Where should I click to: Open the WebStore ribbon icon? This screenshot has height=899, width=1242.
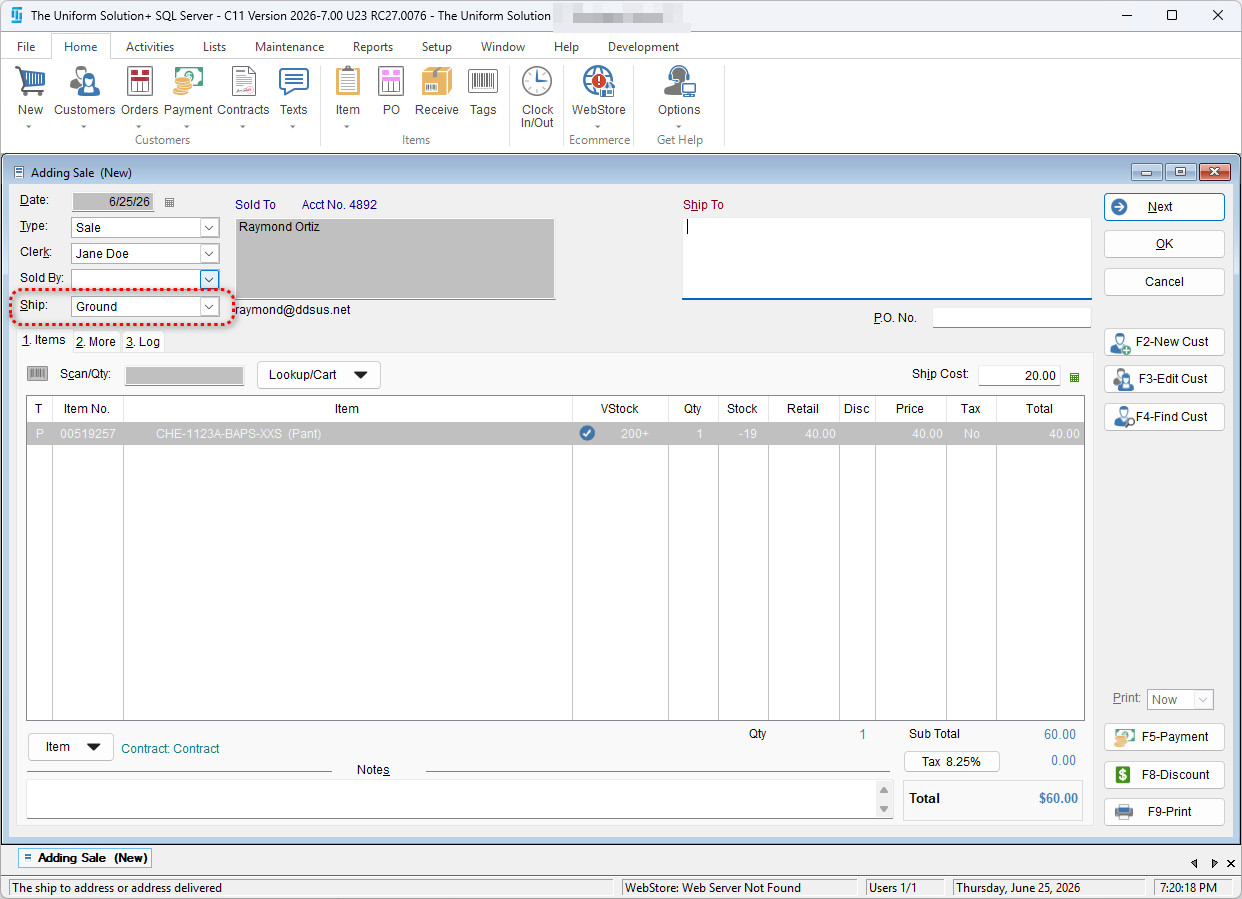click(x=598, y=82)
